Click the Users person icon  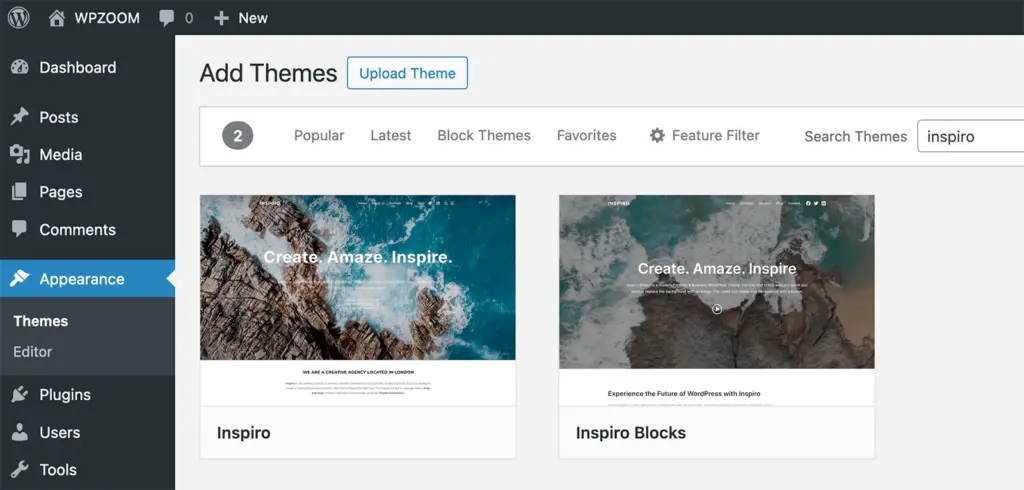[20, 432]
